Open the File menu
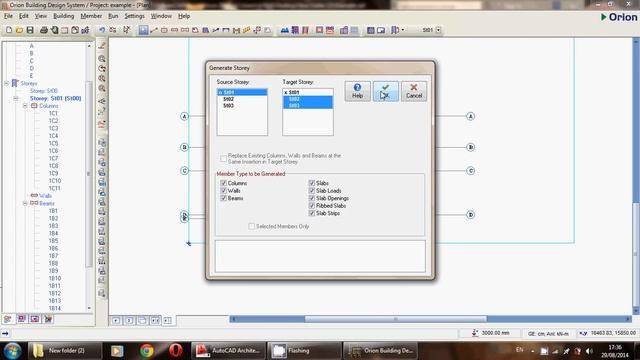This screenshot has width=640, height=360. [x=8, y=16]
